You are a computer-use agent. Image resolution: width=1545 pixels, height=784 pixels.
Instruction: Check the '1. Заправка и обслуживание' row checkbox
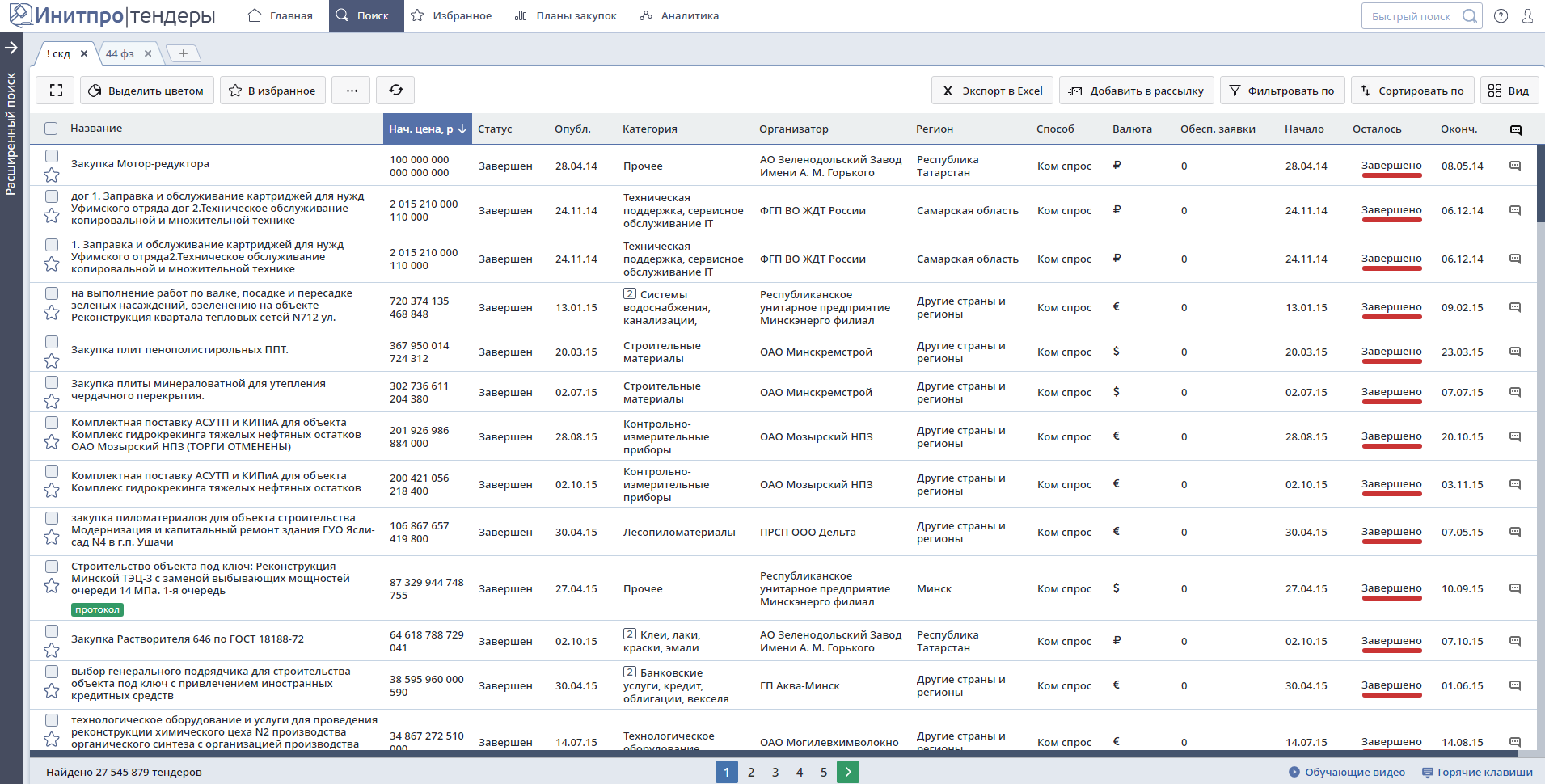(52, 245)
